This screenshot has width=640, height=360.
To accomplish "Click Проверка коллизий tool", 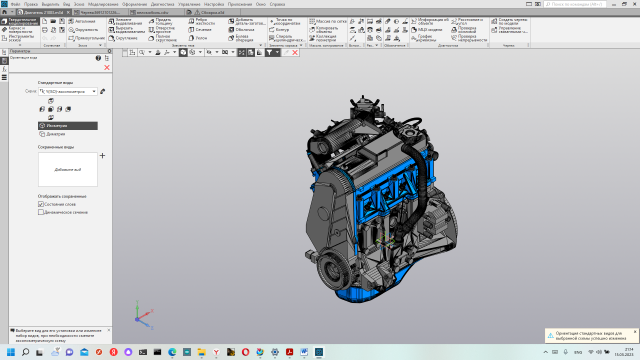I will click(464, 30).
